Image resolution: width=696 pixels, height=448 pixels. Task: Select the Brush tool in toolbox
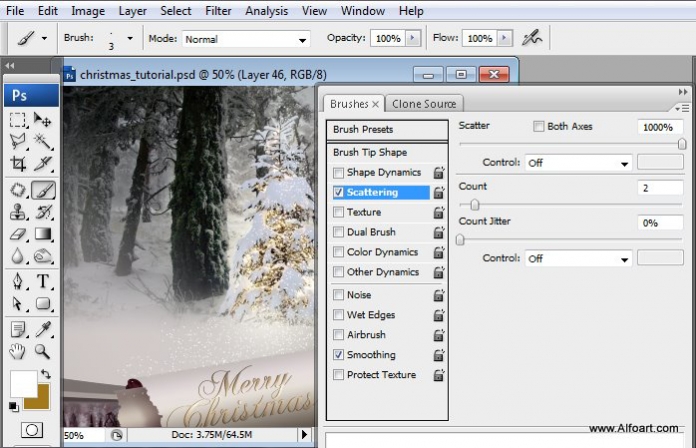pos(43,190)
